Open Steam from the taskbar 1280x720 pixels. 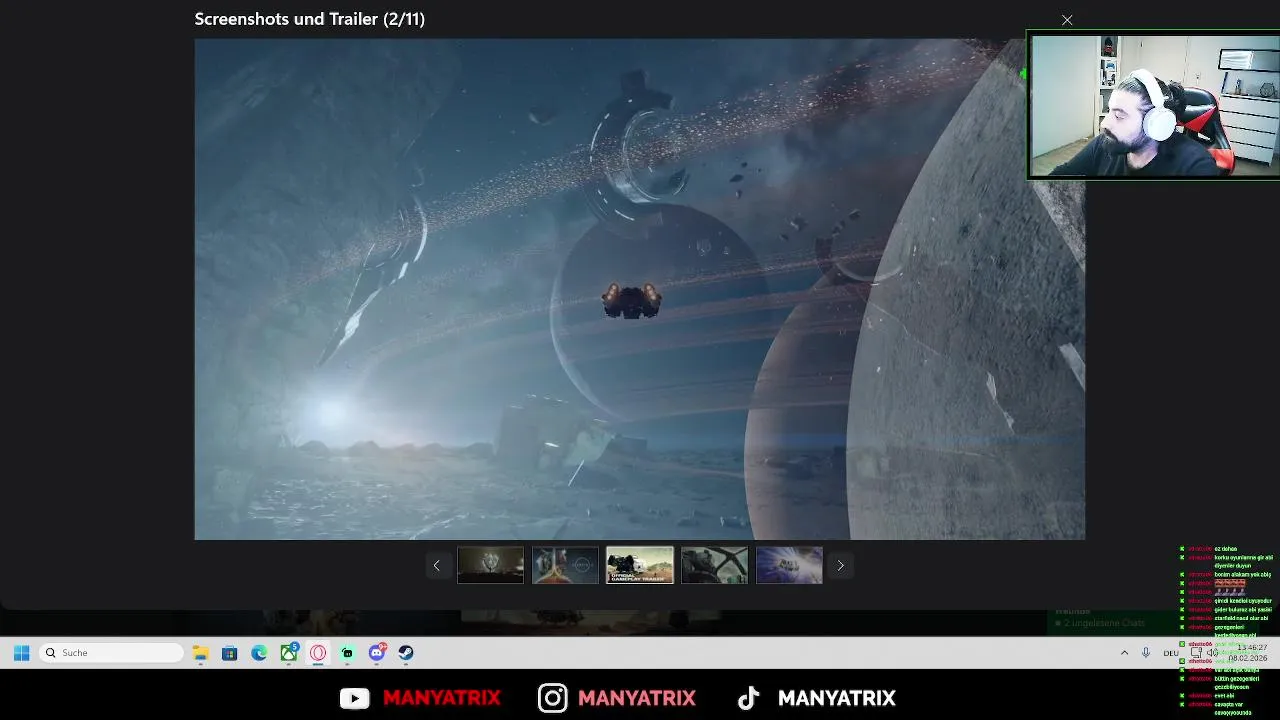pos(406,653)
